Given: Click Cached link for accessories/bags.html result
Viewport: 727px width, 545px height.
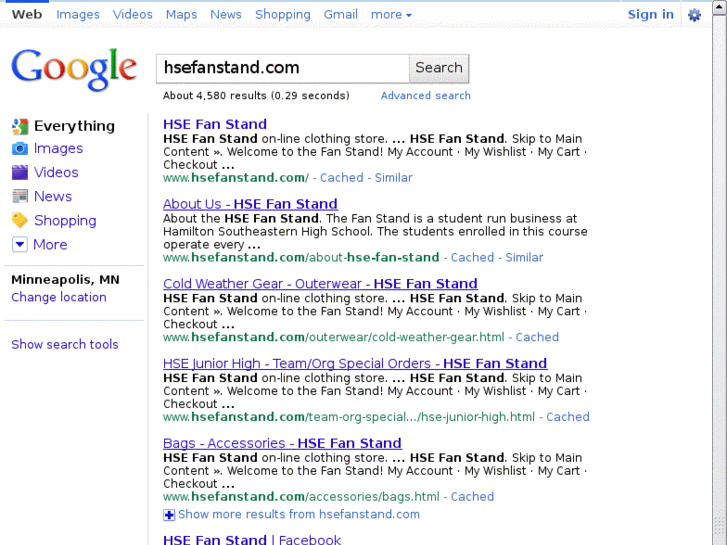Looking at the screenshot, I should click(x=472, y=497).
